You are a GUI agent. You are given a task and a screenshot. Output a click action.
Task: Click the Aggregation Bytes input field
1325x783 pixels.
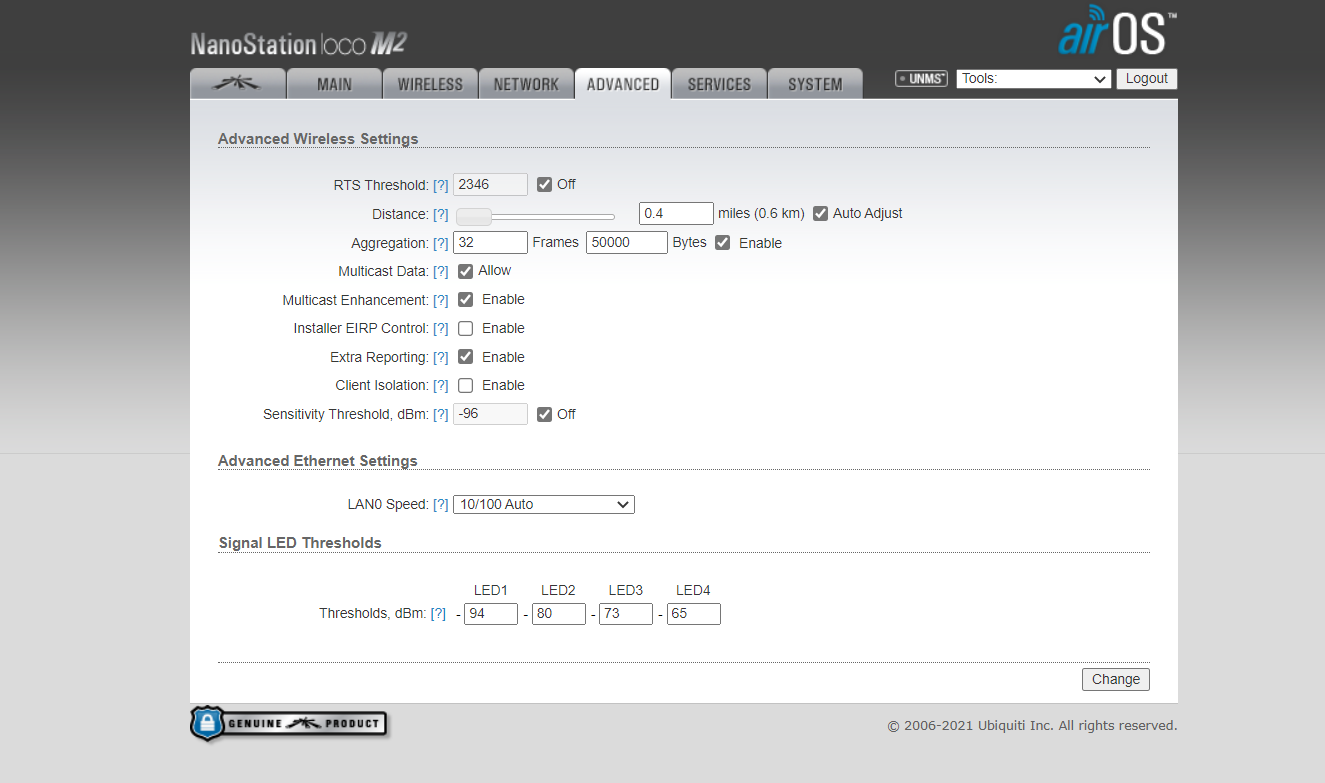point(627,242)
